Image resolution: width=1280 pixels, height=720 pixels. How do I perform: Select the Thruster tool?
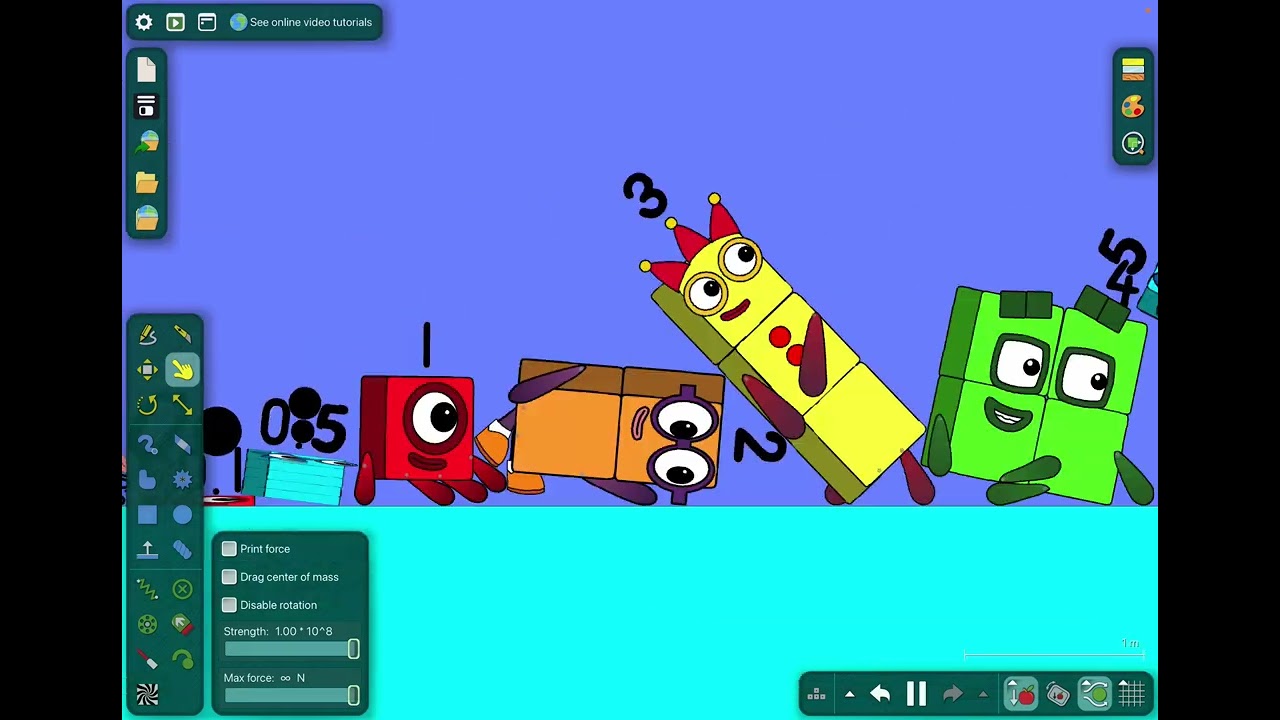tap(182, 625)
